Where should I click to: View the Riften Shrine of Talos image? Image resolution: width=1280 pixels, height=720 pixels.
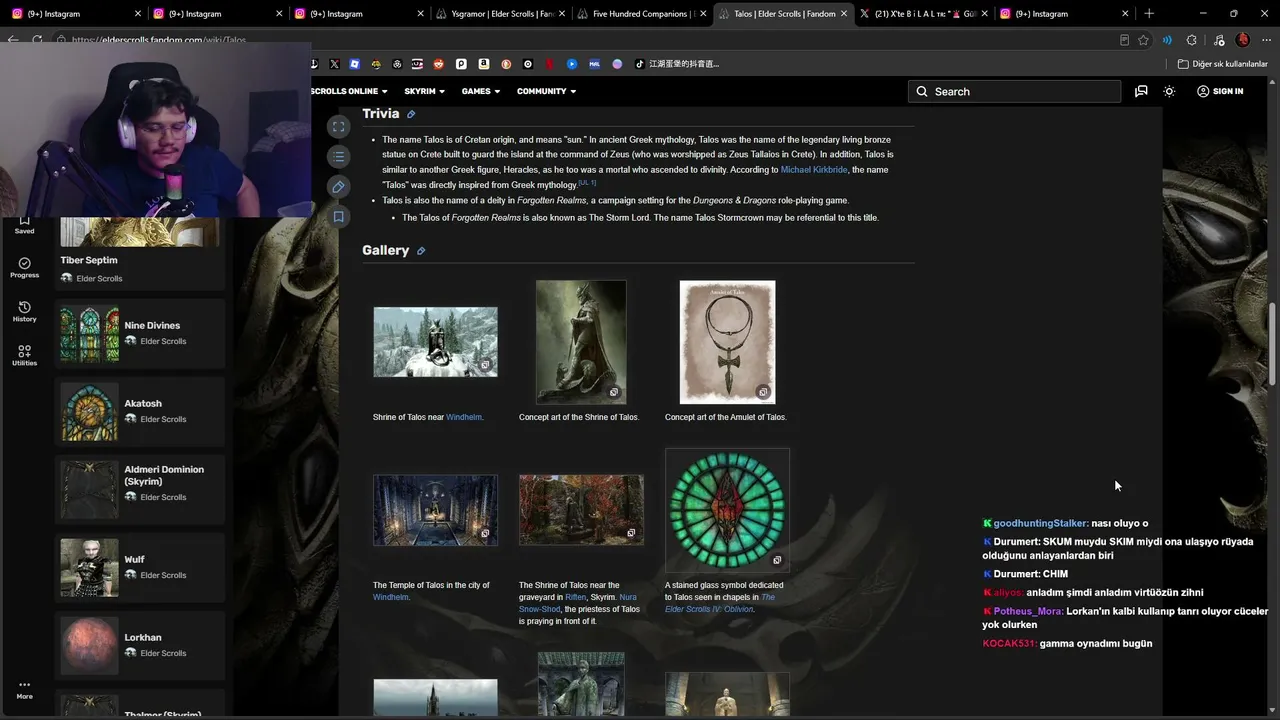(581, 510)
